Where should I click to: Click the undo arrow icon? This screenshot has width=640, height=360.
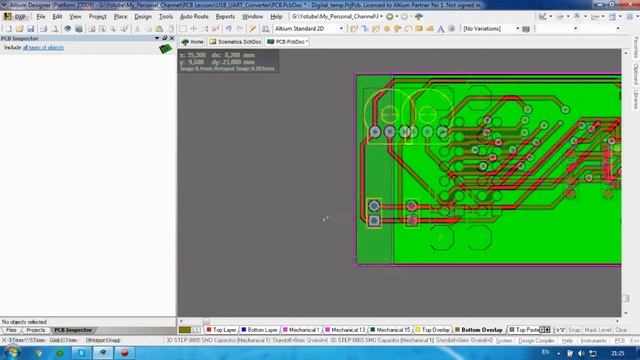coord(229,29)
